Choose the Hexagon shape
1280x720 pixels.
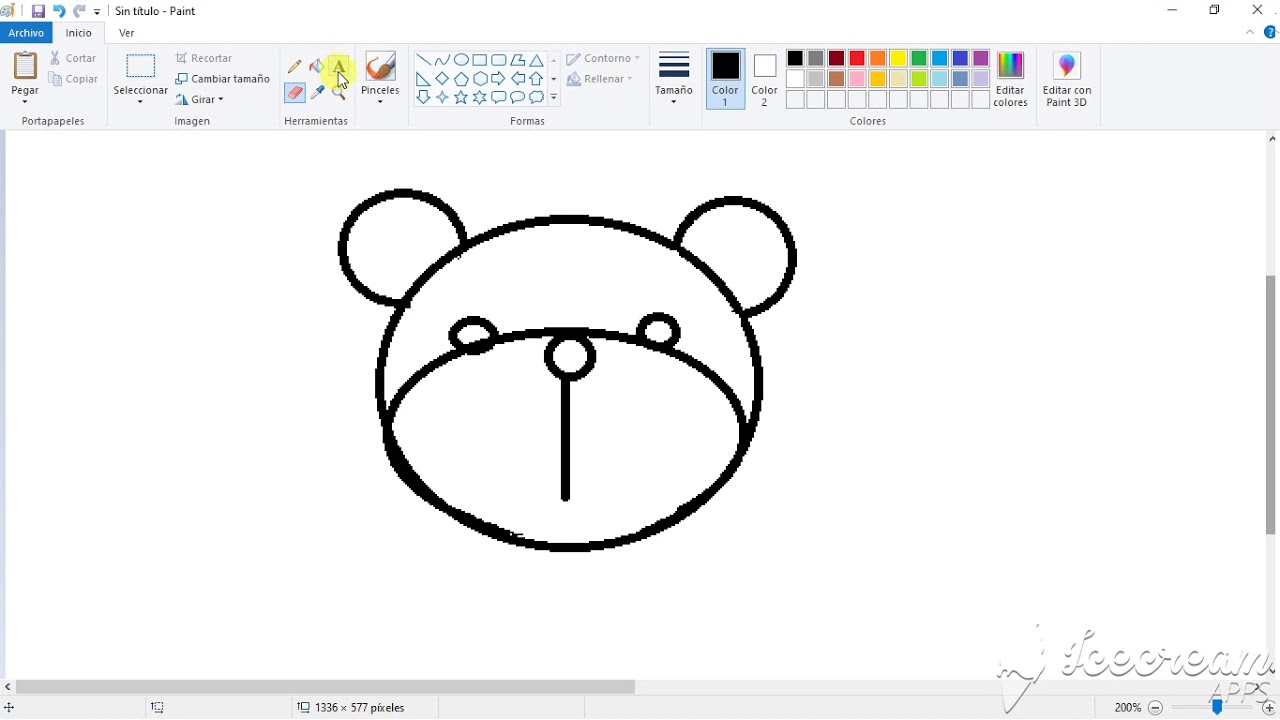[480, 79]
